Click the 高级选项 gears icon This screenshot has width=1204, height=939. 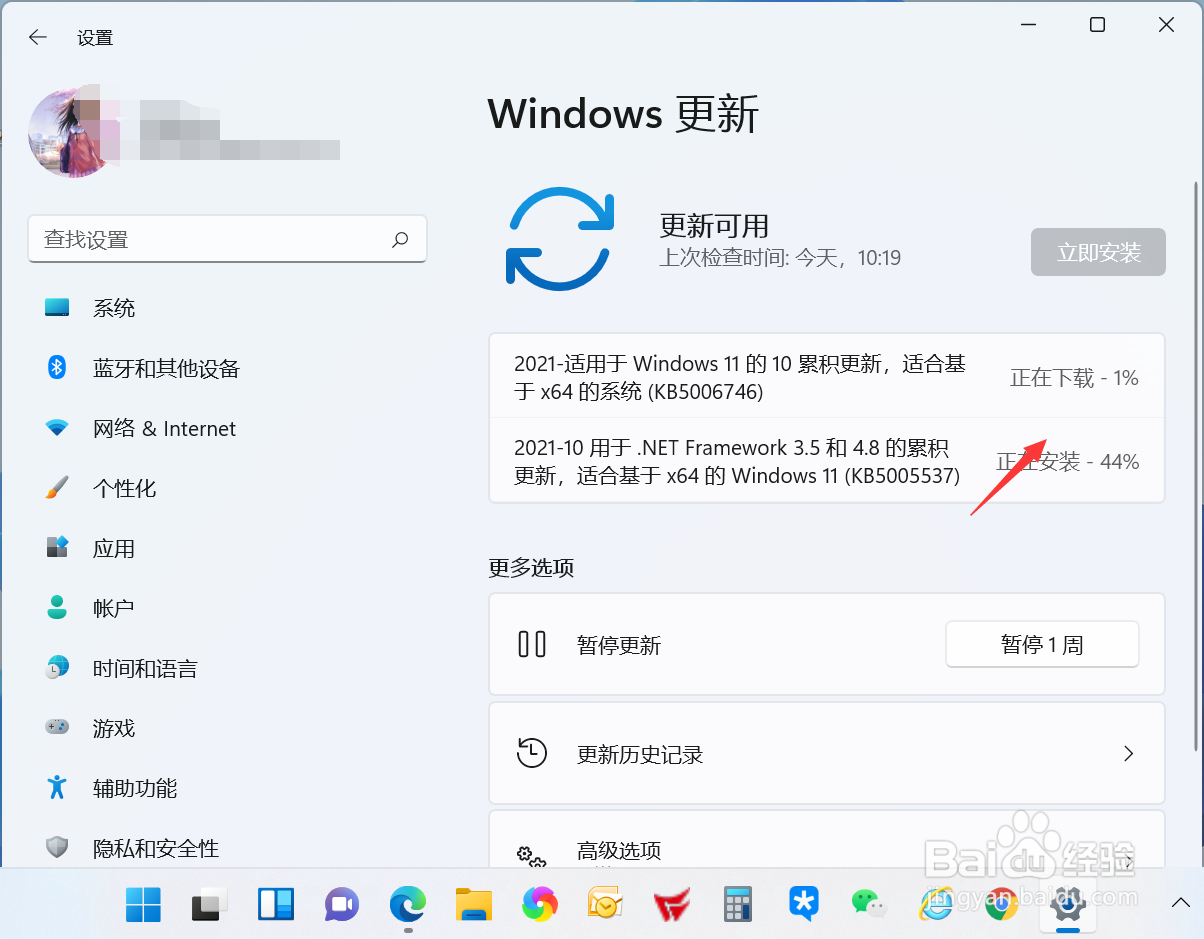point(532,857)
